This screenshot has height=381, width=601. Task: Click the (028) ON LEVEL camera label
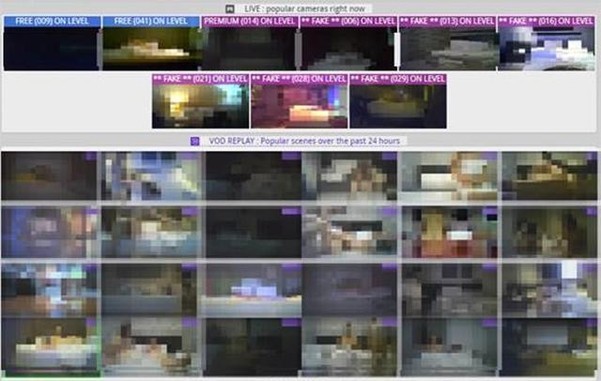(299, 79)
